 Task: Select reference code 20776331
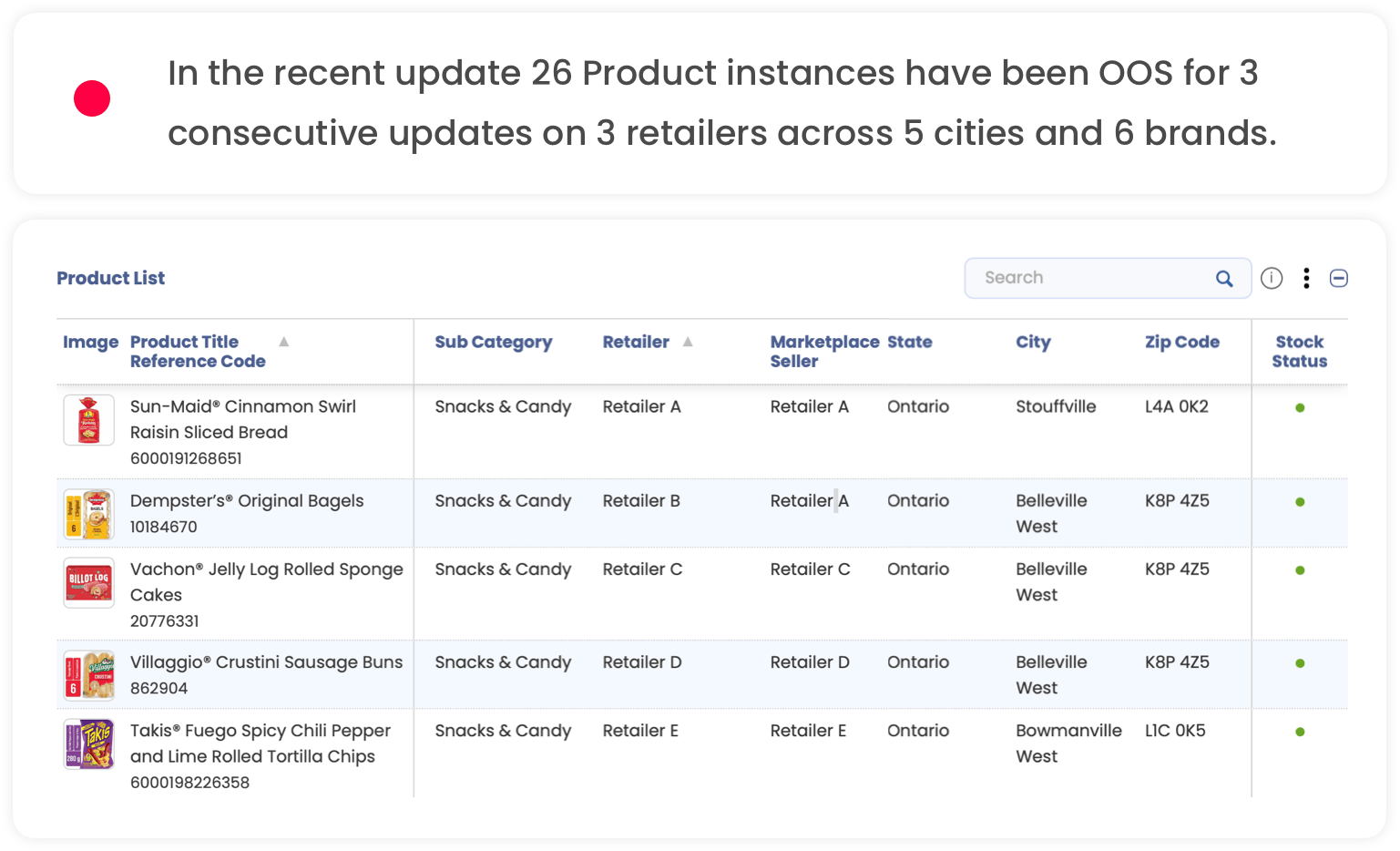pos(165,620)
